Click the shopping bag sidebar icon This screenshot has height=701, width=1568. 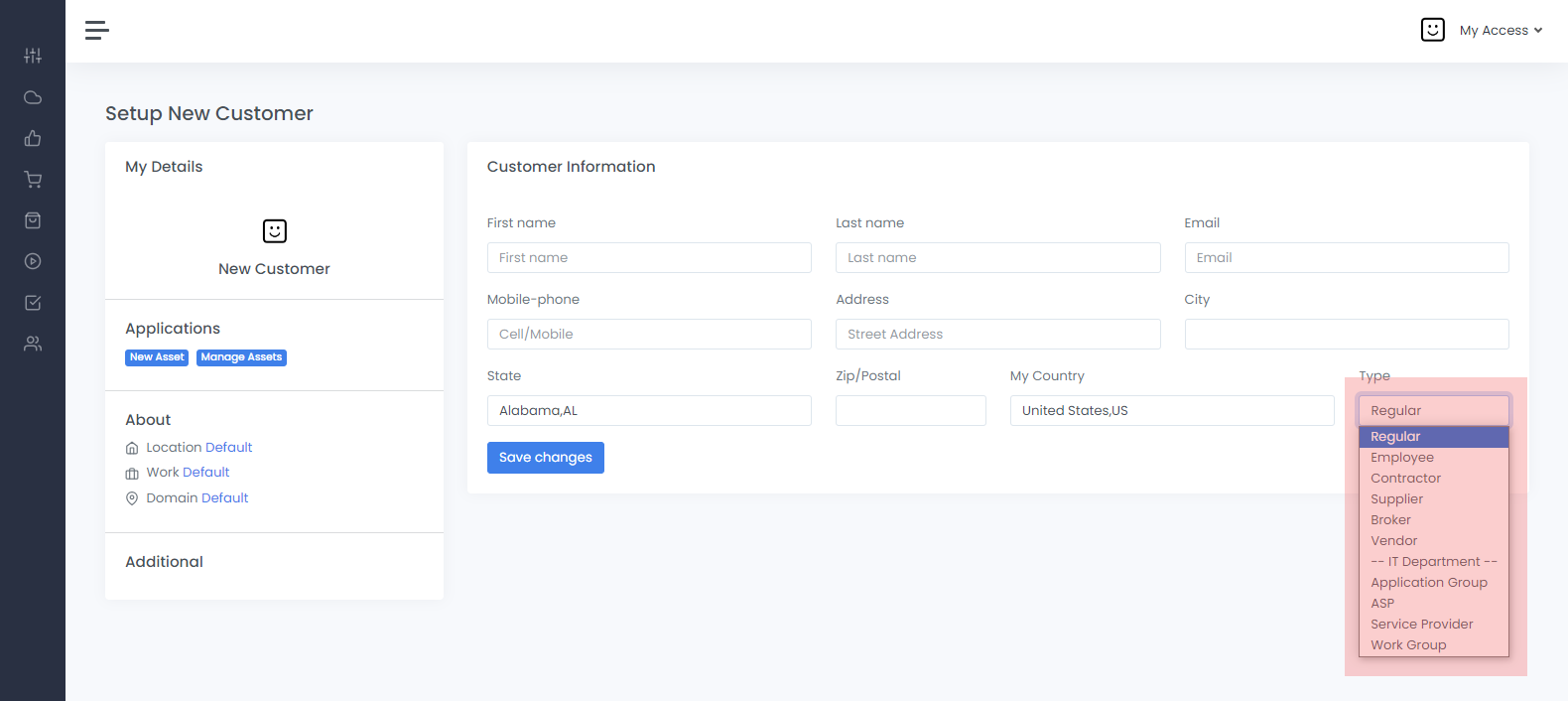(x=33, y=220)
